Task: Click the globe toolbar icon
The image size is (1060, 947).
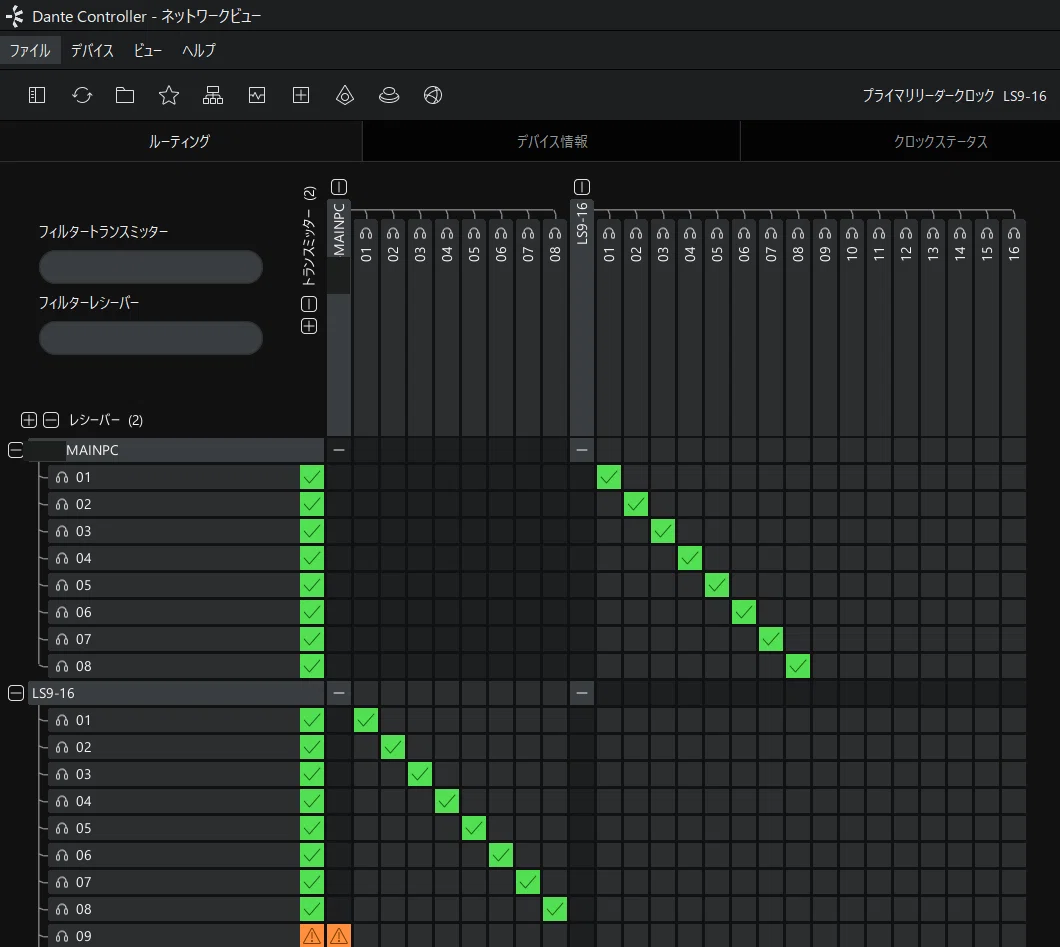Action: click(x=433, y=95)
